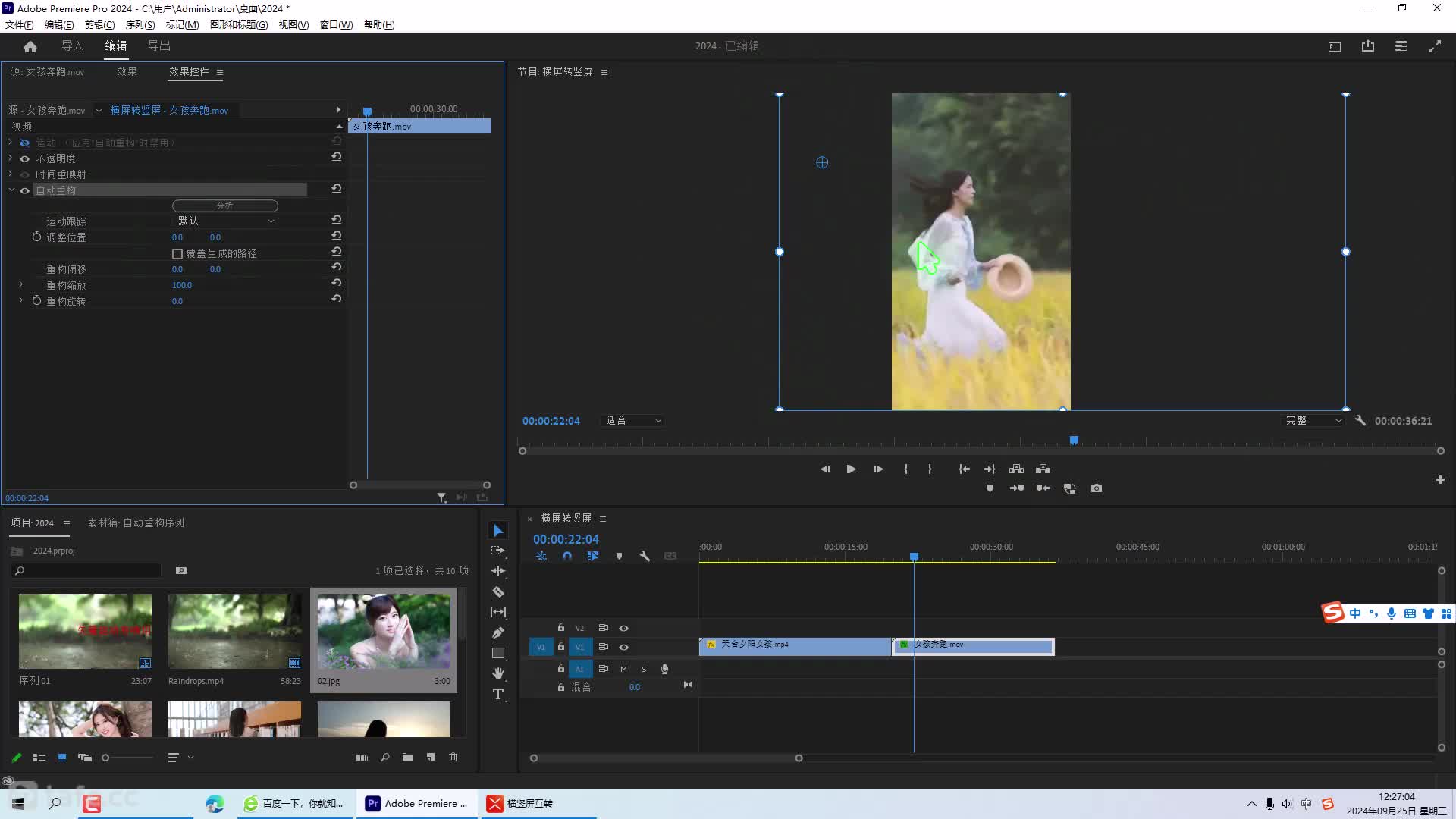The height and width of the screenshot is (819, 1456).
Task: Open the 文件 menu
Action: pos(19,24)
